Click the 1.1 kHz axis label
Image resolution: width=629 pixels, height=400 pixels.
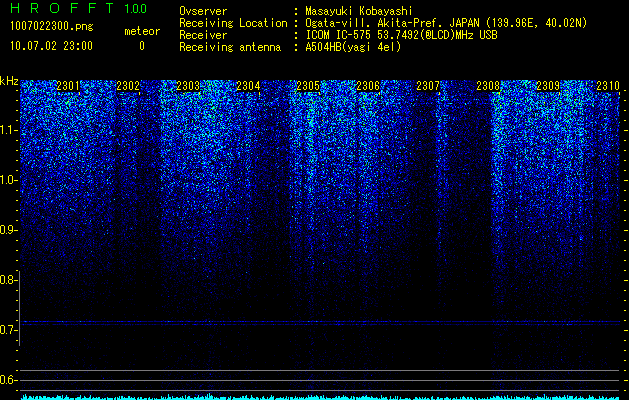coord(8,130)
